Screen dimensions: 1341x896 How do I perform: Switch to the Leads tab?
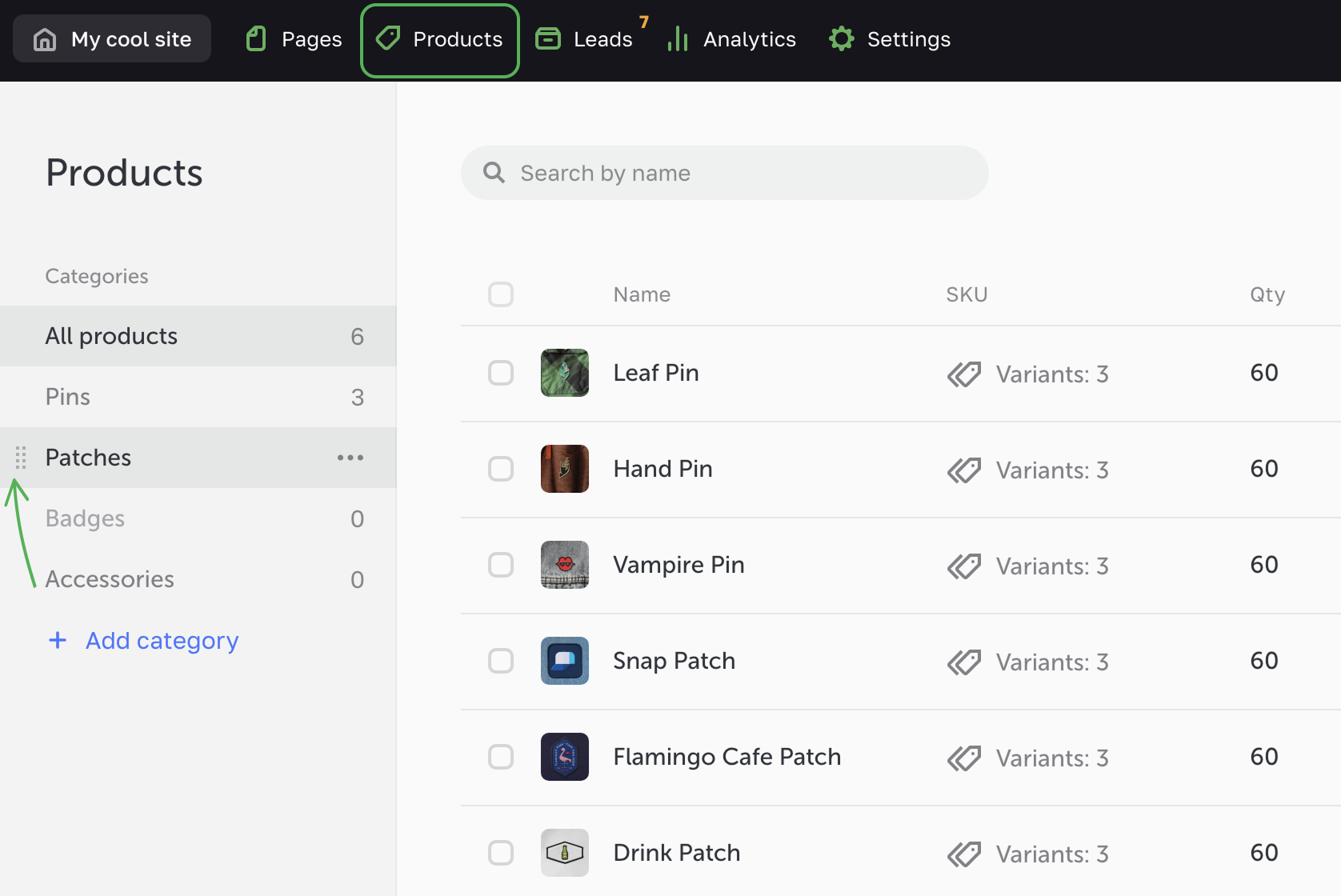coord(602,40)
